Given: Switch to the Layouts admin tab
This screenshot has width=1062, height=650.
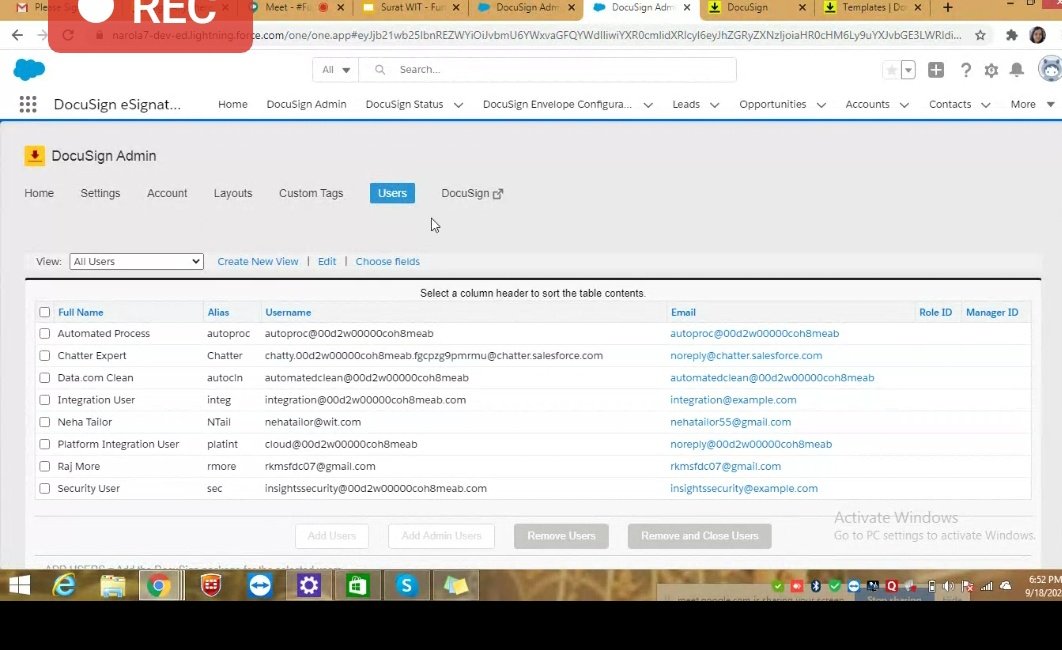Looking at the screenshot, I should coord(233,193).
